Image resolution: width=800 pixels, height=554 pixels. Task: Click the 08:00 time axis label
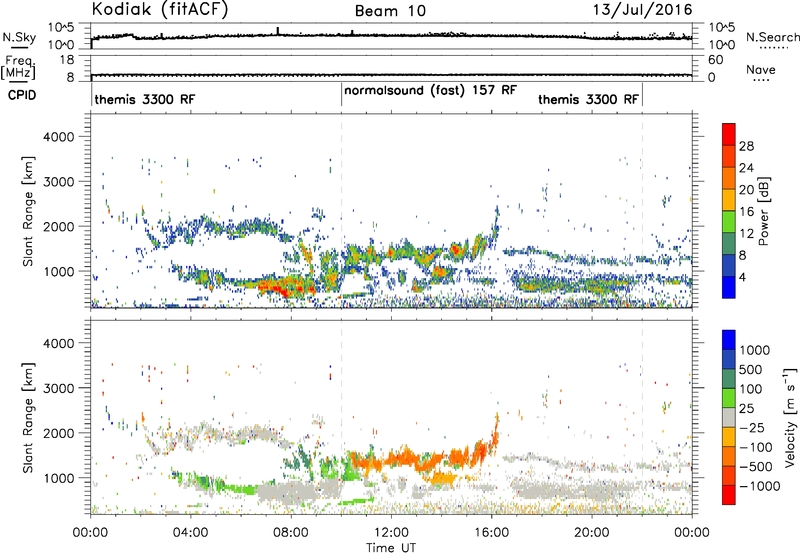(290, 533)
